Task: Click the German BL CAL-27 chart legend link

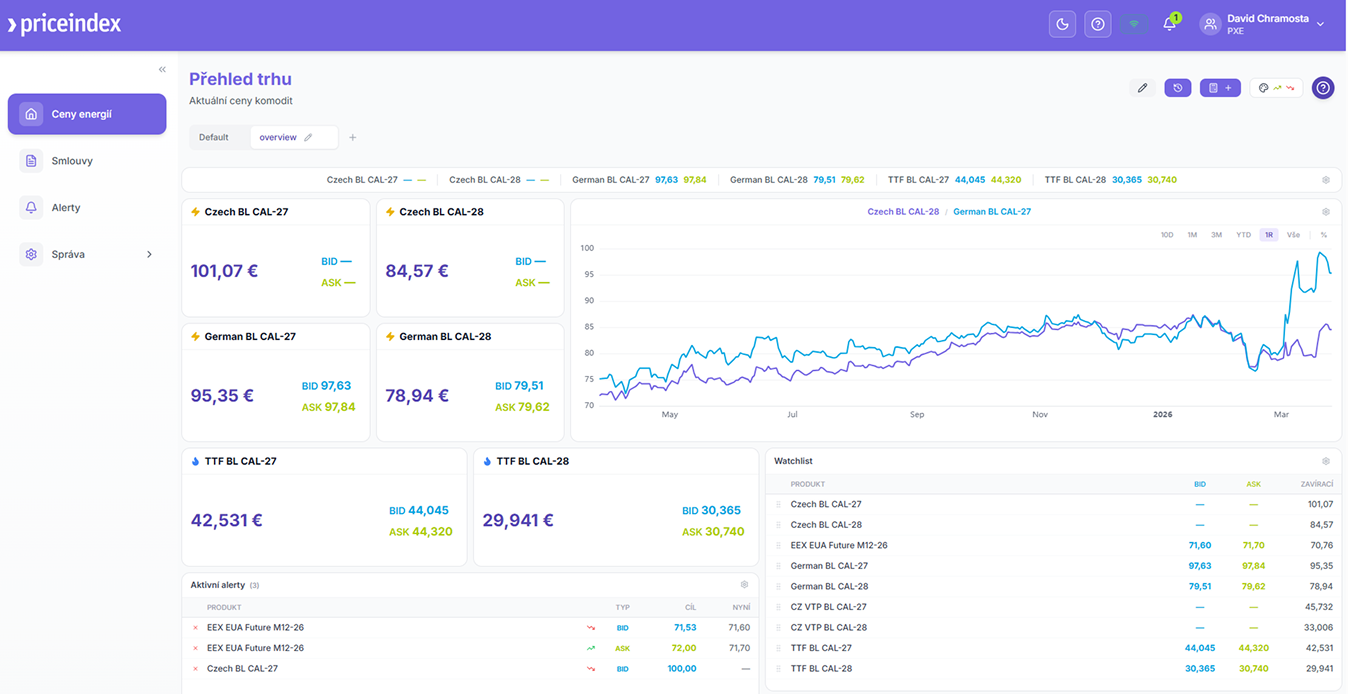Action: click(992, 212)
